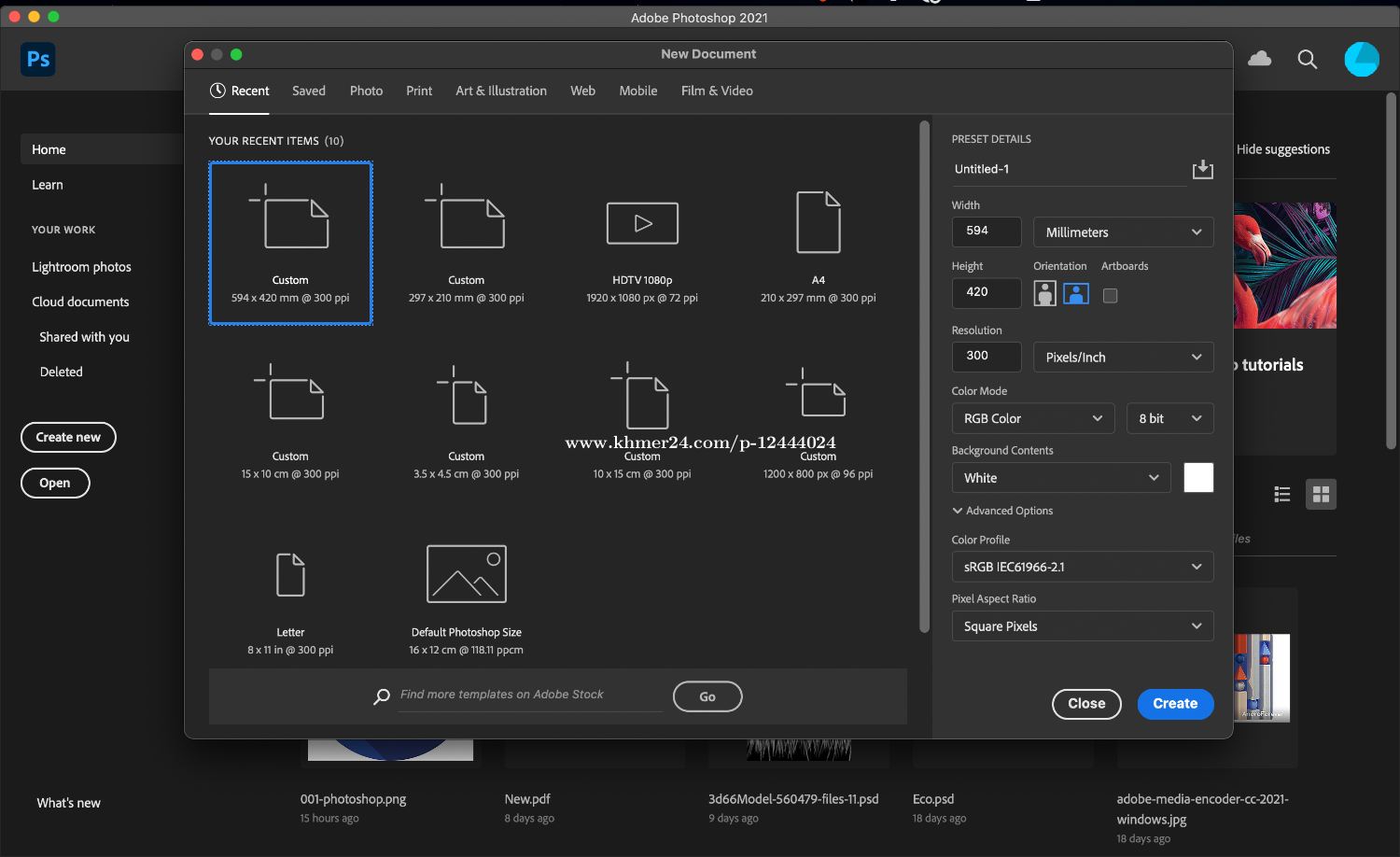
Task: Click the user avatar profile icon
Action: pyautogui.click(x=1362, y=59)
